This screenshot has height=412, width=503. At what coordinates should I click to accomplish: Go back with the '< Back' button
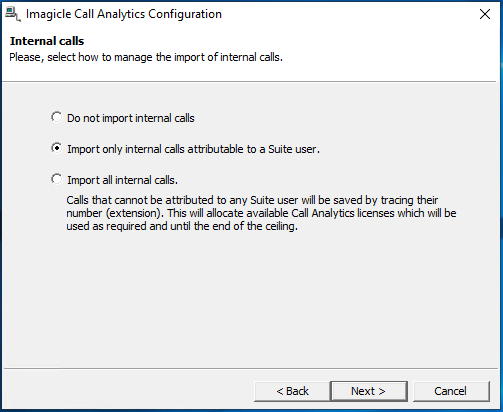point(292,391)
